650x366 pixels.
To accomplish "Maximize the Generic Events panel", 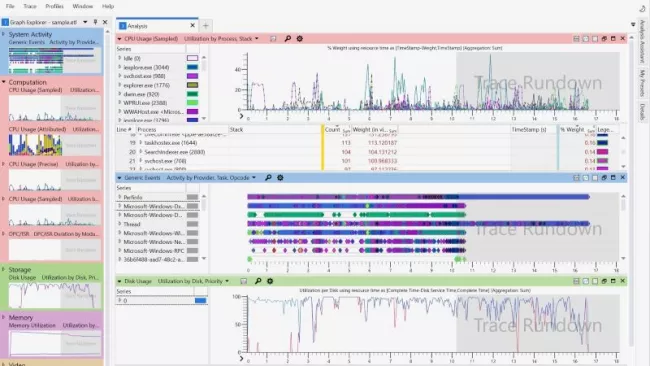I will pyautogui.click(x=613, y=178).
